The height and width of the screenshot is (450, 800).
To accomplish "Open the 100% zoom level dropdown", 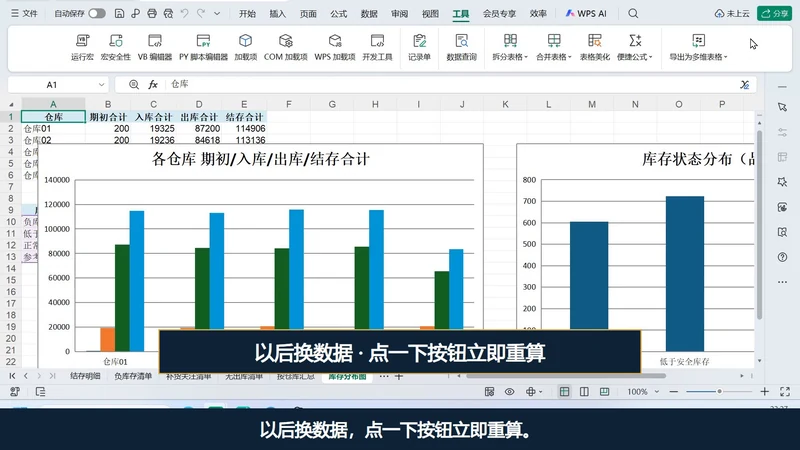I will tap(657, 392).
